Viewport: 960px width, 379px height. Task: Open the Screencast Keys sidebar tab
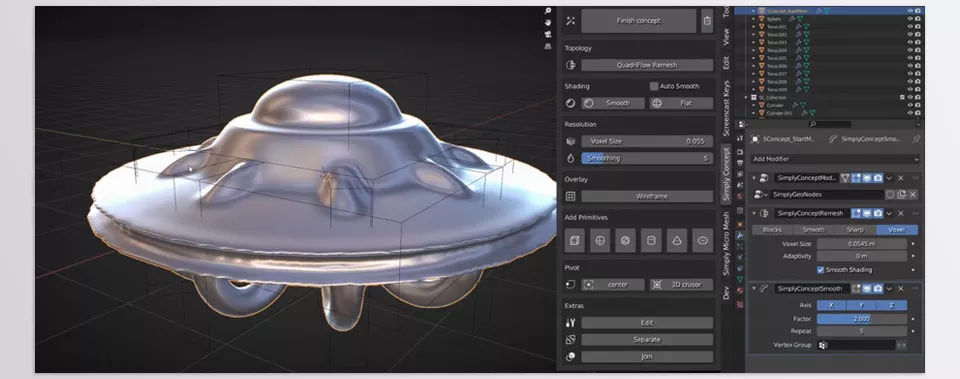tap(726, 108)
